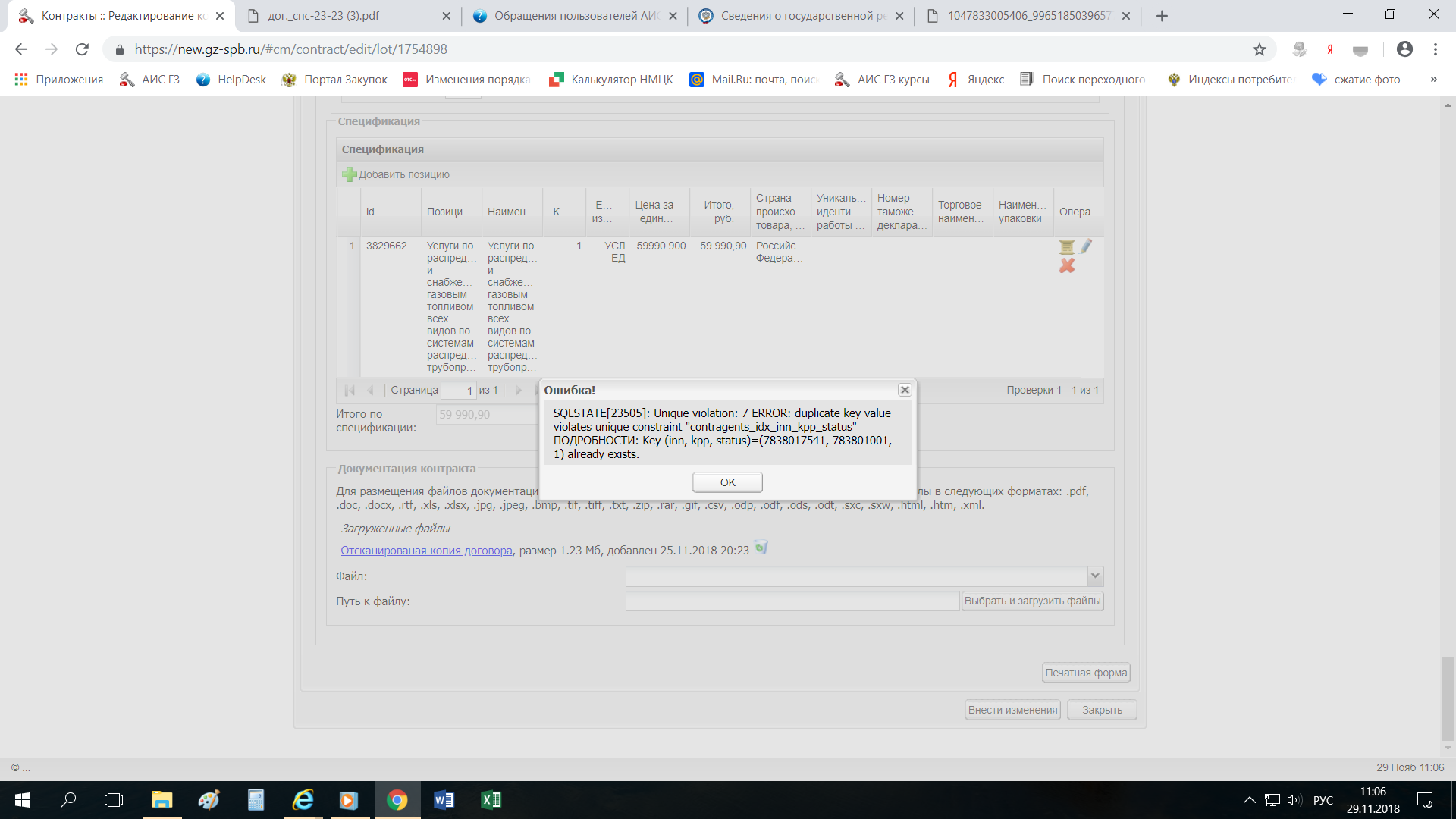Open Отсканированая копия договора link
1456x819 pixels.
click(x=426, y=551)
